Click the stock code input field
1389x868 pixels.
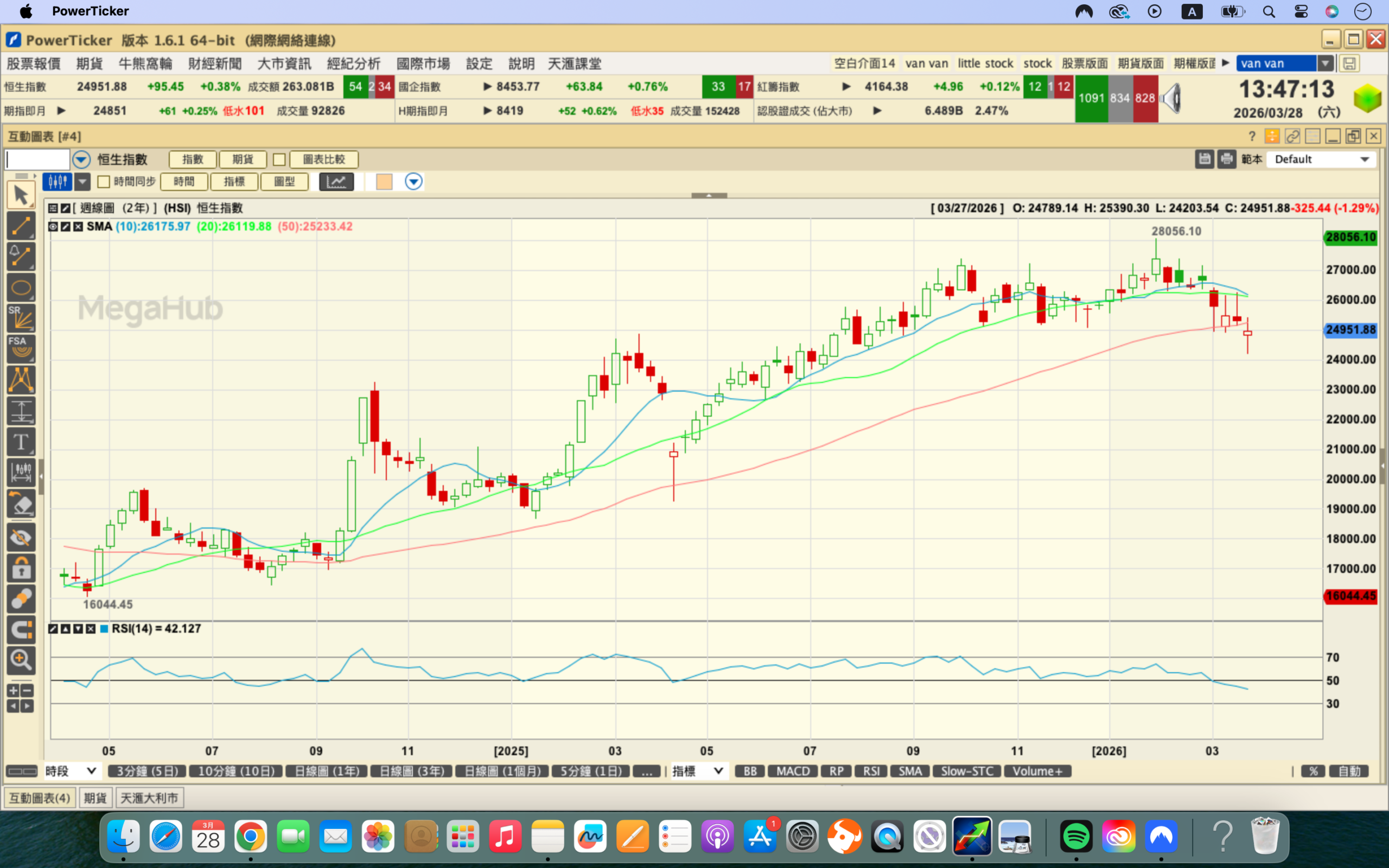[x=38, y=159]
